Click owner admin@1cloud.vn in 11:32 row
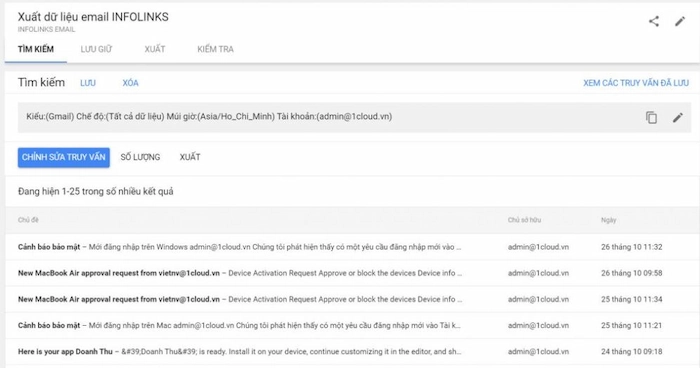This screenshot has width=700, height=368. pyautogui.click(x=538, y=247)
